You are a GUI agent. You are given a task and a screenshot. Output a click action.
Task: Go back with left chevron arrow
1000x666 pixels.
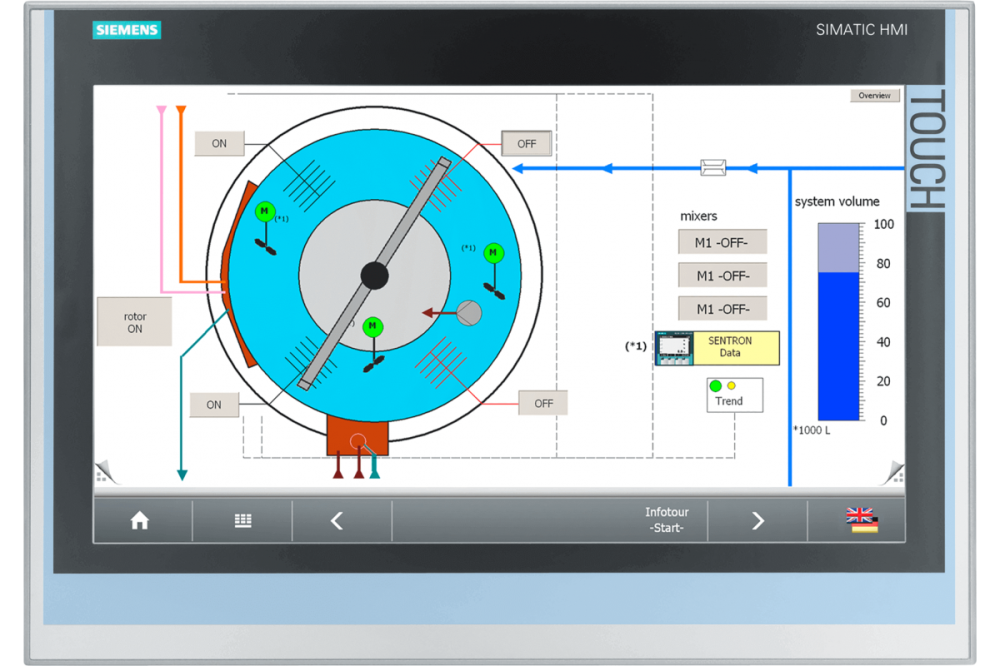coord(337,521)
